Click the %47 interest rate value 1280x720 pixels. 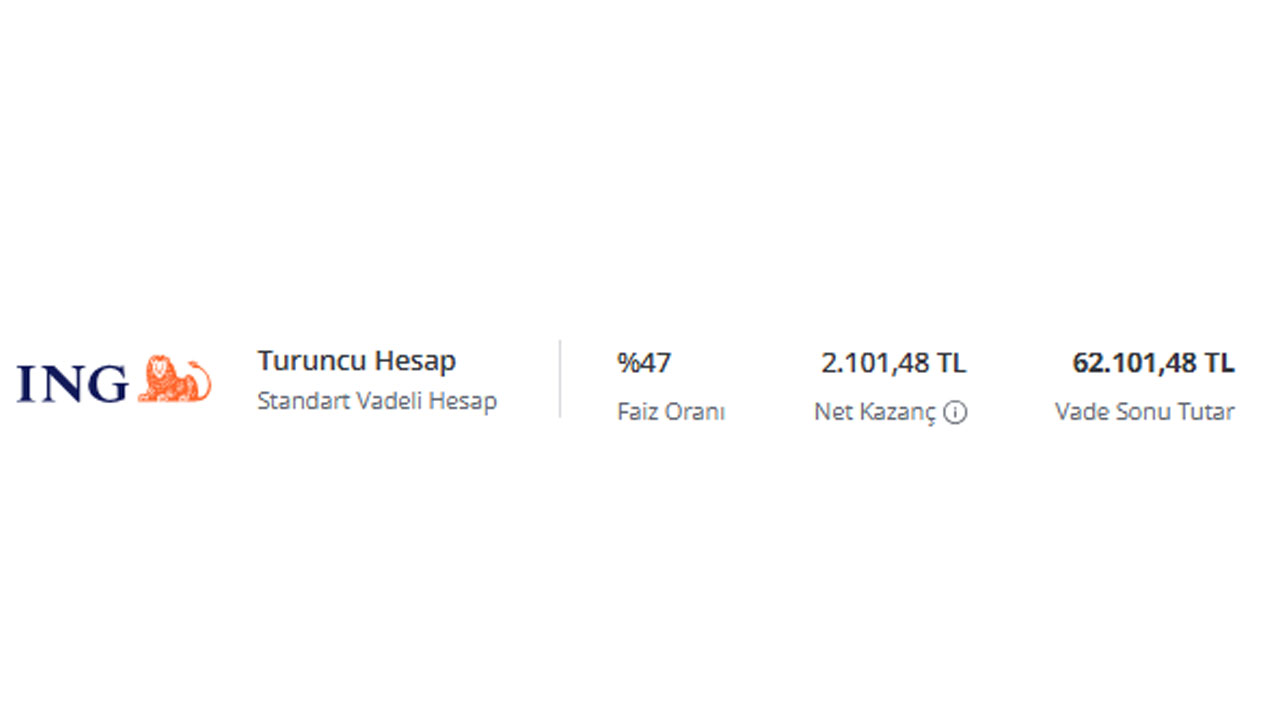click(x=644, y=362)
